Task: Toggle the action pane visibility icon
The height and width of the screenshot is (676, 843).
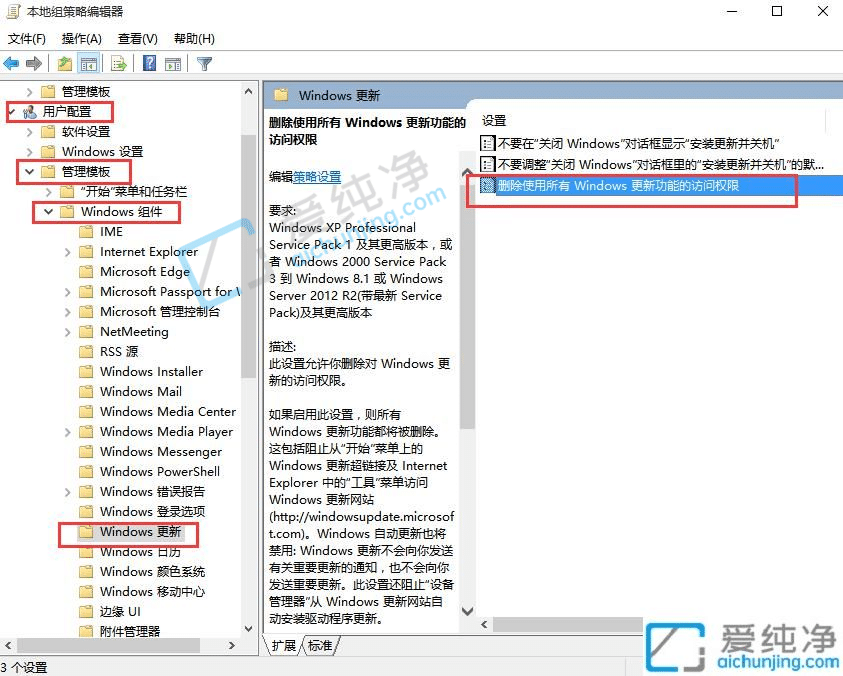Action: pyautogui.click(x=172, y=63)
